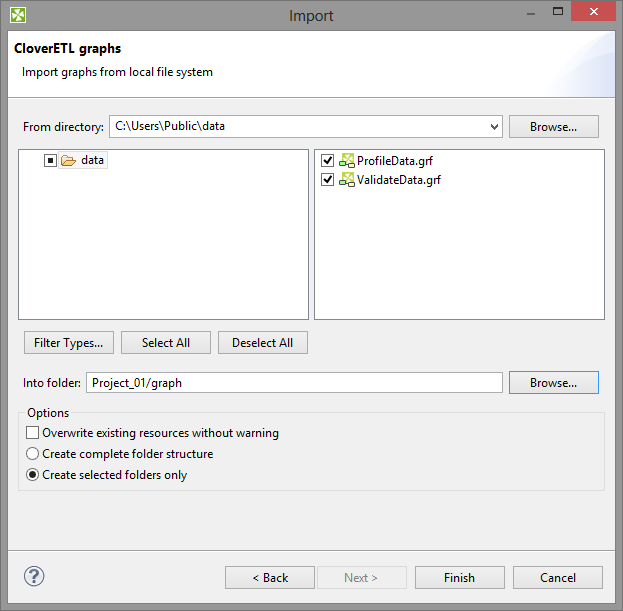Open the From directory dropdown list
Image resolution: width=623 pixels, height=611 pixels.
click(x=494, y=127)
